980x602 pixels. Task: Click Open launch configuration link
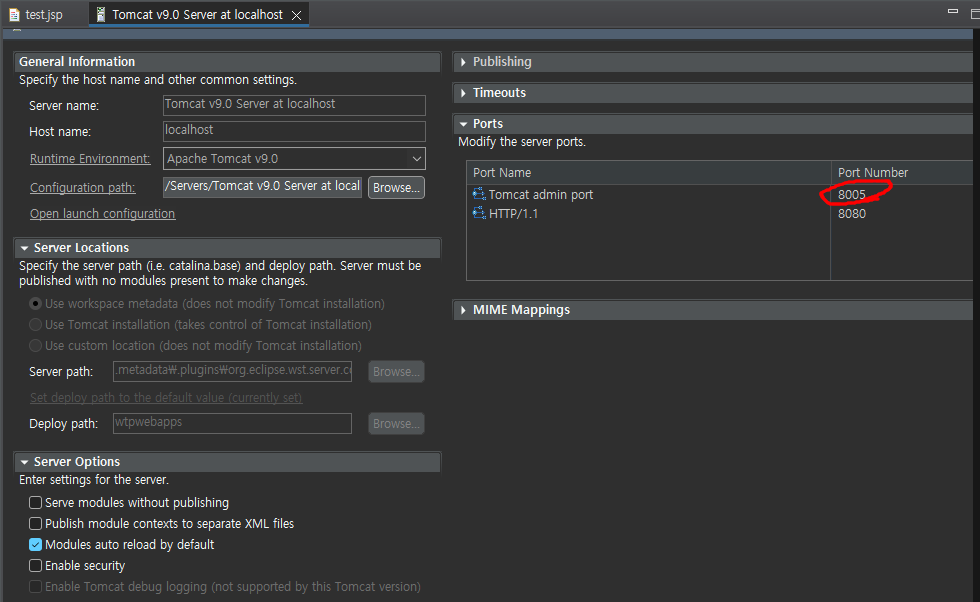click(102, 214)
